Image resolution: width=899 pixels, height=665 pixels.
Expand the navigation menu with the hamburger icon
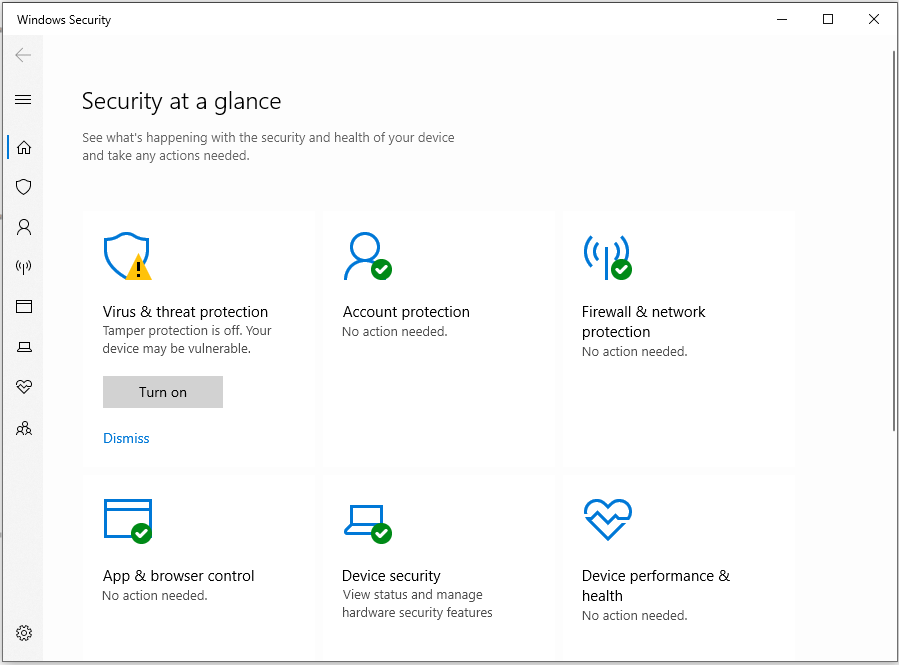click(x=23, y=99)
